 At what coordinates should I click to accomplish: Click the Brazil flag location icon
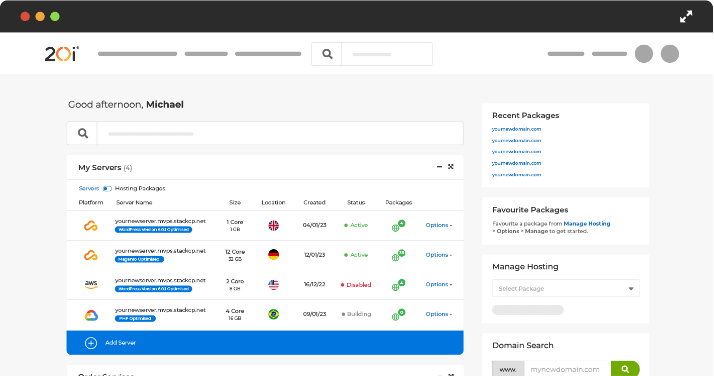[273, 314]
